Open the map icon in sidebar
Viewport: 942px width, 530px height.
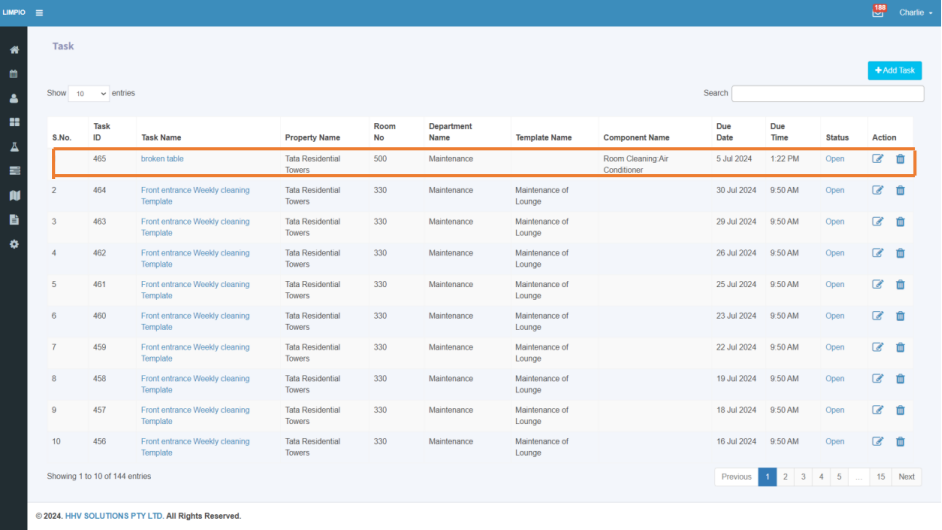14,195
